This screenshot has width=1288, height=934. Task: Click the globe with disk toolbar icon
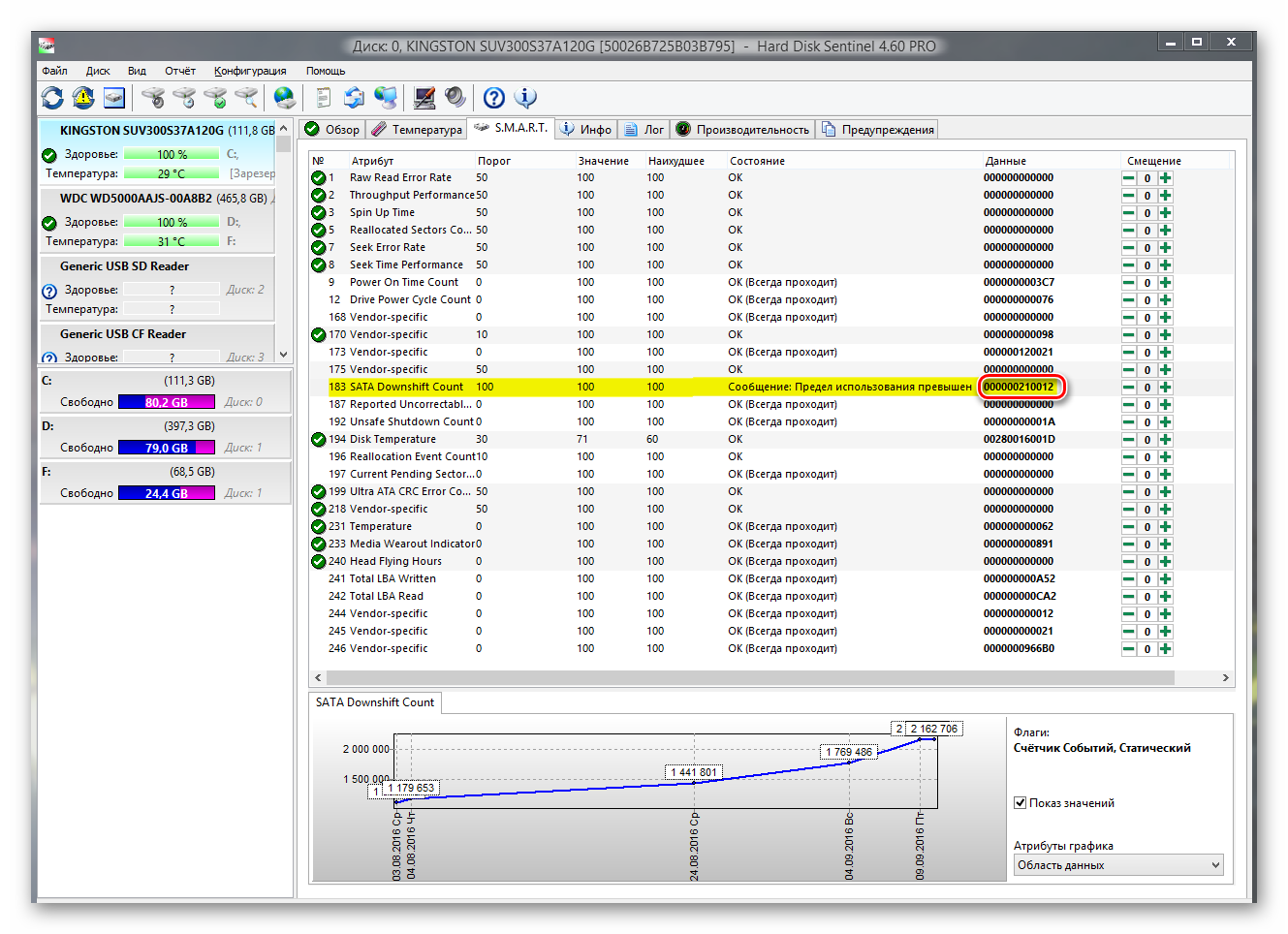pyautogui.click(x=284, y=98)
